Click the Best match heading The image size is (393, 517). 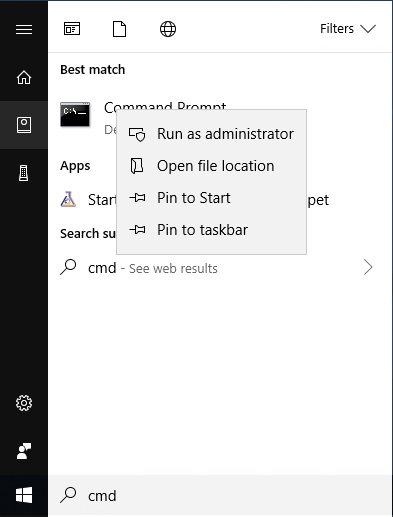point(93,70)
